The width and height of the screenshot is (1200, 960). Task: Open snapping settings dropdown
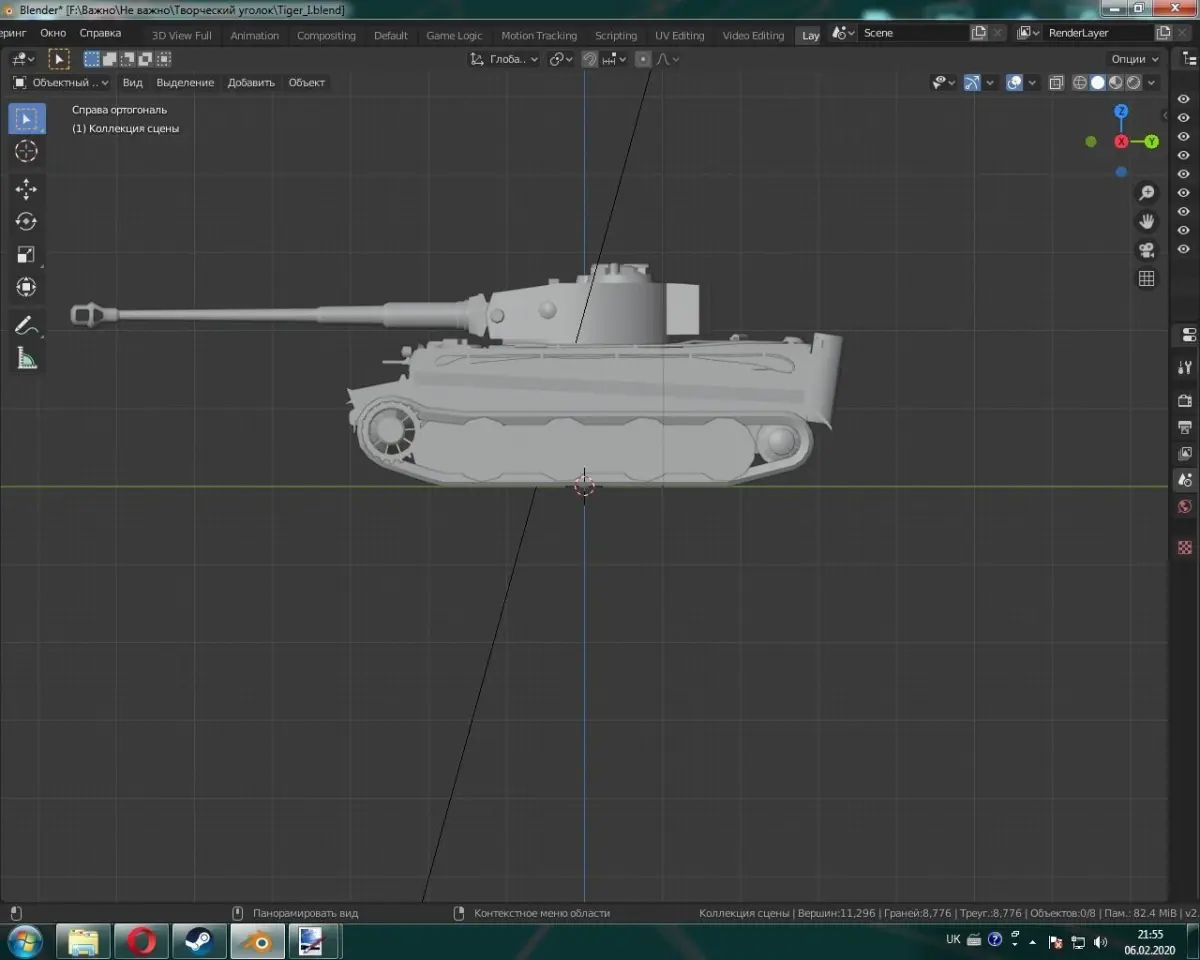614,59
